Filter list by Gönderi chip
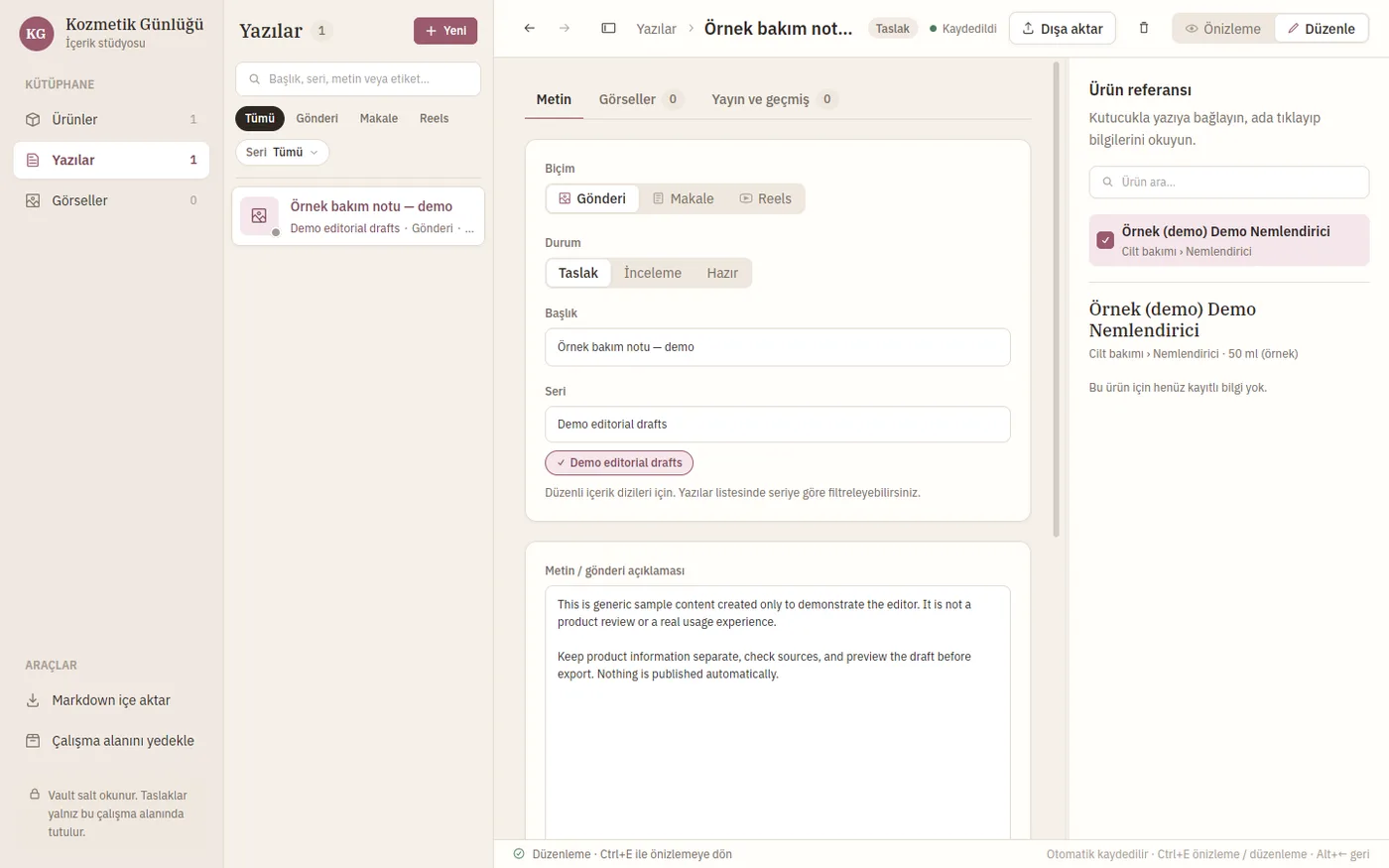Viewport: 1389px width, 868px height. tap(317, 118)
